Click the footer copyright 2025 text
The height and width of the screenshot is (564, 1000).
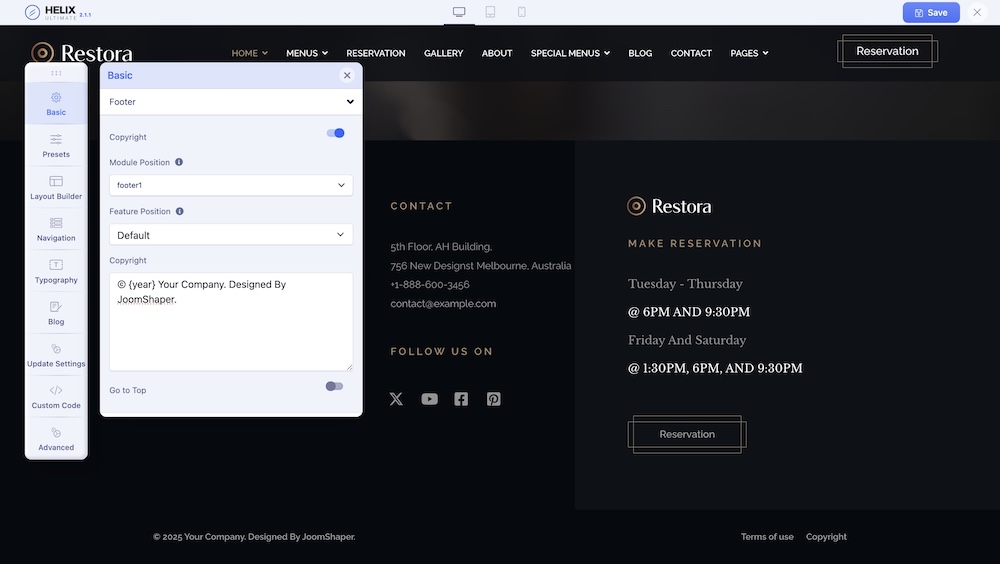click(254, 537)
